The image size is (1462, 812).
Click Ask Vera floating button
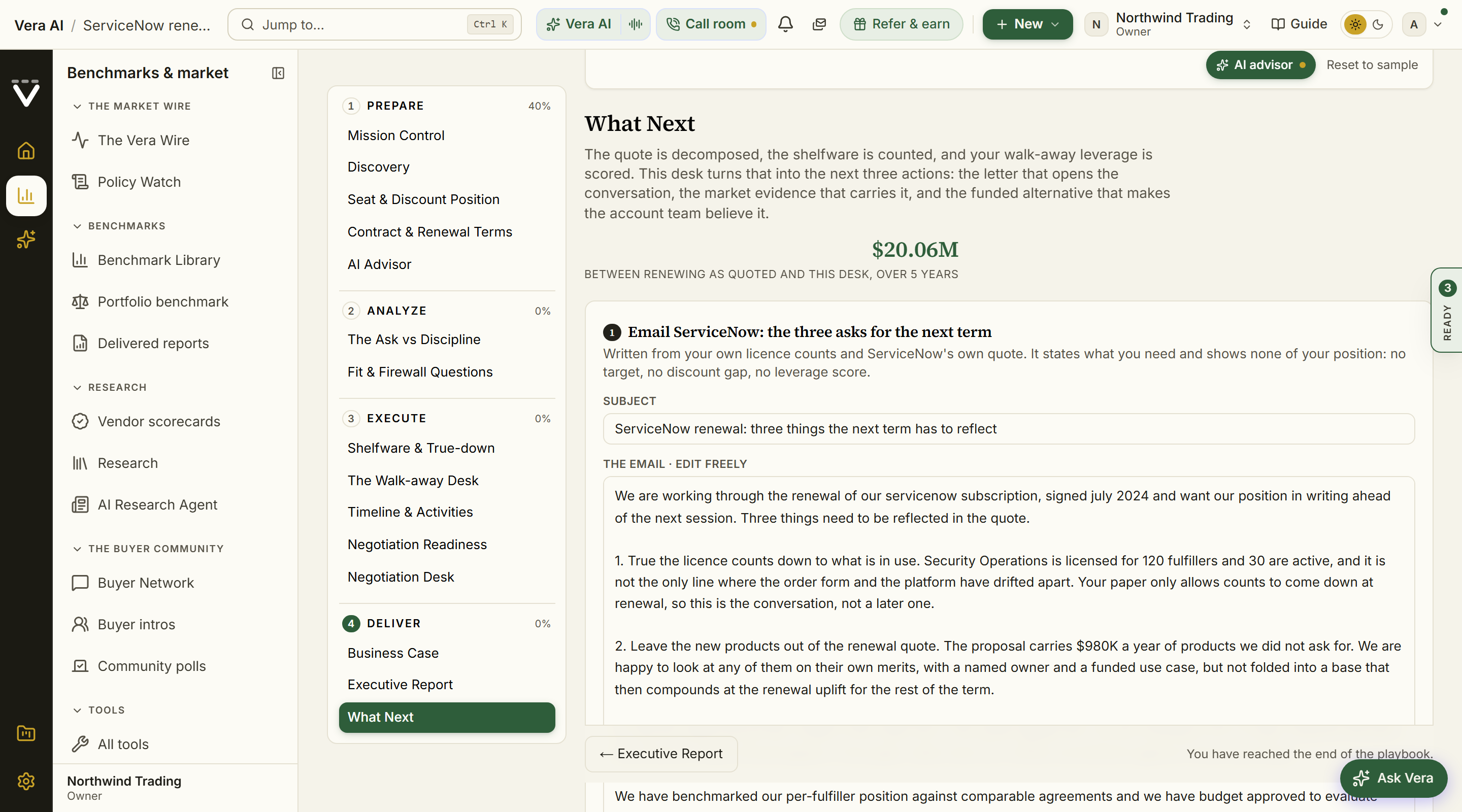tap(1394, 778)
